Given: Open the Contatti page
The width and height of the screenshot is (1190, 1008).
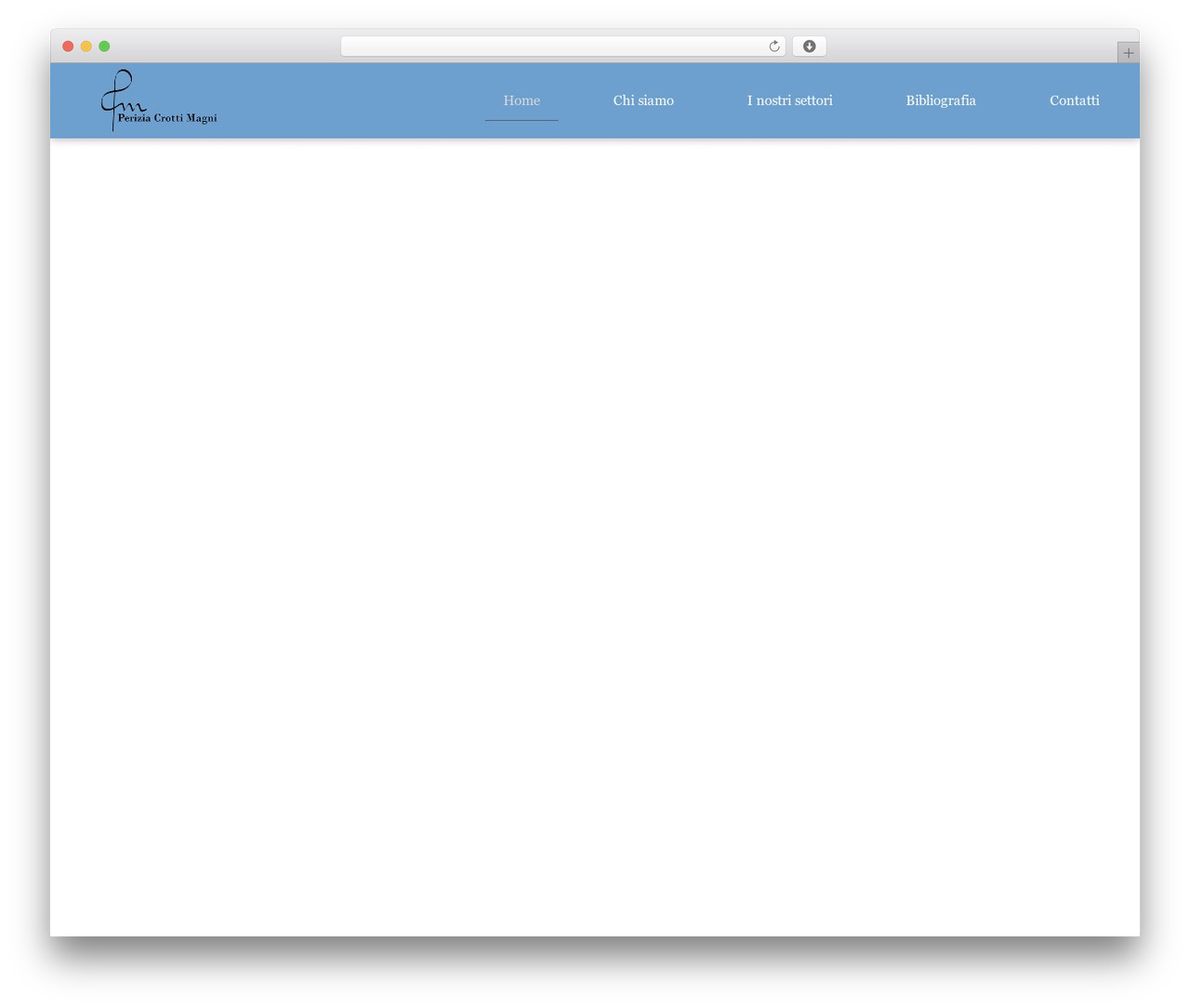Looking at the screenshot, I should (x=1075, y=100).
